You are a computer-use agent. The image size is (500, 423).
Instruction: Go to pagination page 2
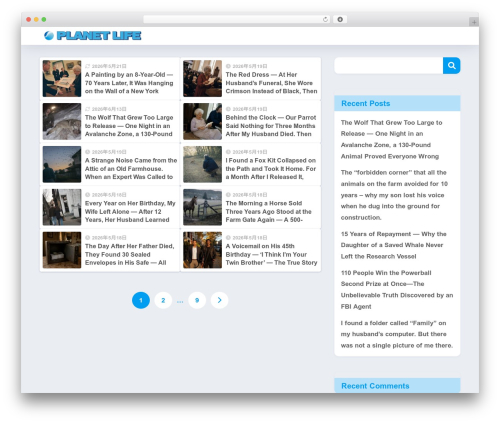(x=163, y=300)
